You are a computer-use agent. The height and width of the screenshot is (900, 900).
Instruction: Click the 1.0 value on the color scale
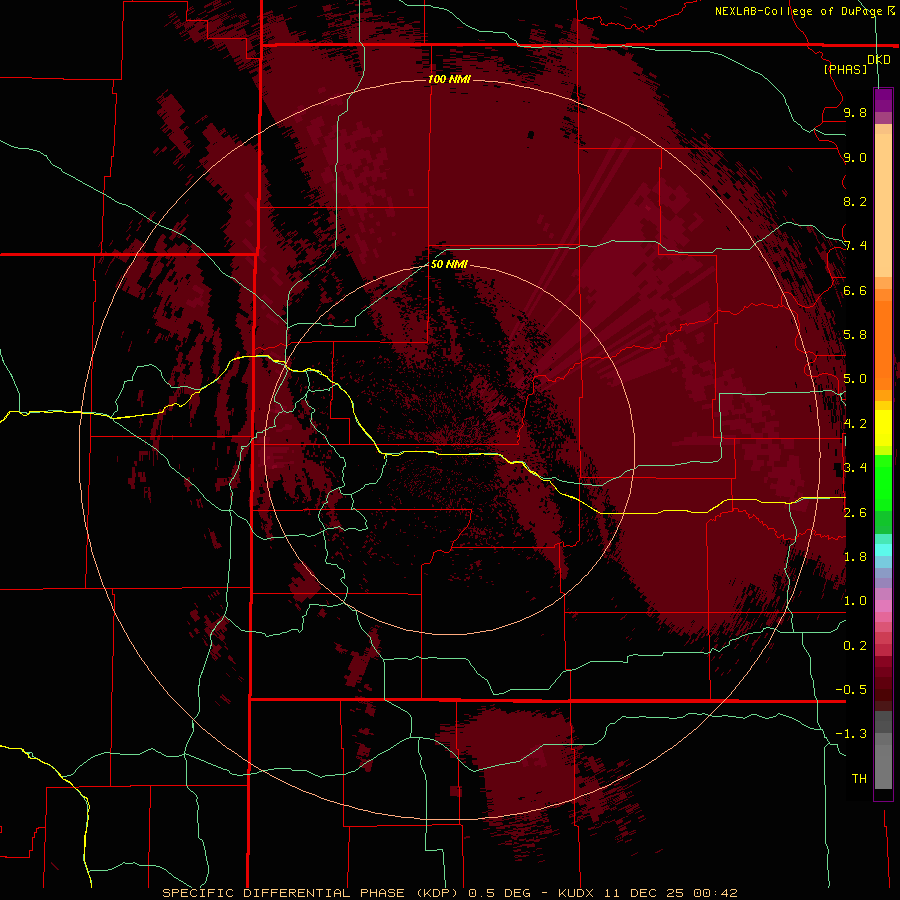tap(855, 601)
